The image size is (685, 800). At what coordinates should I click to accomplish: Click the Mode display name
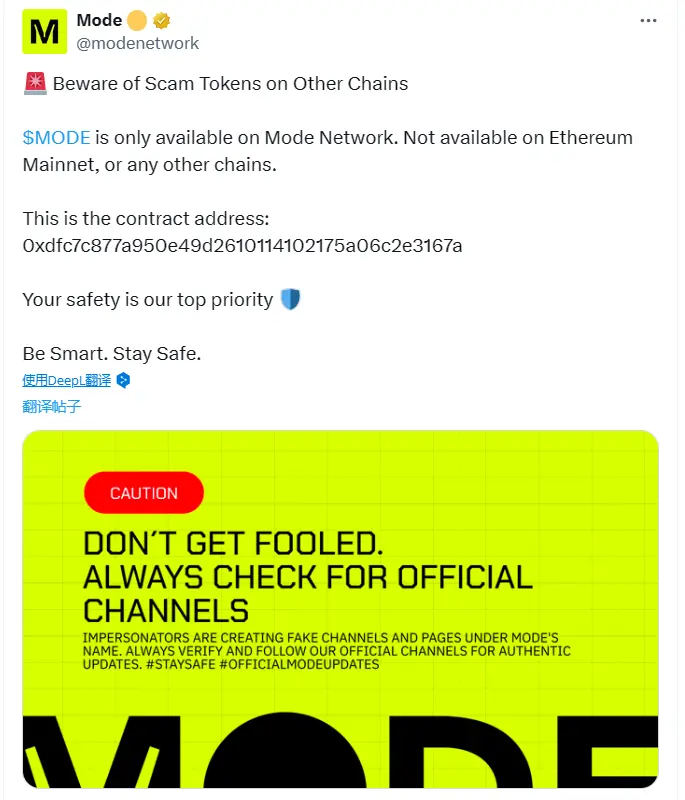click(99, 21)
